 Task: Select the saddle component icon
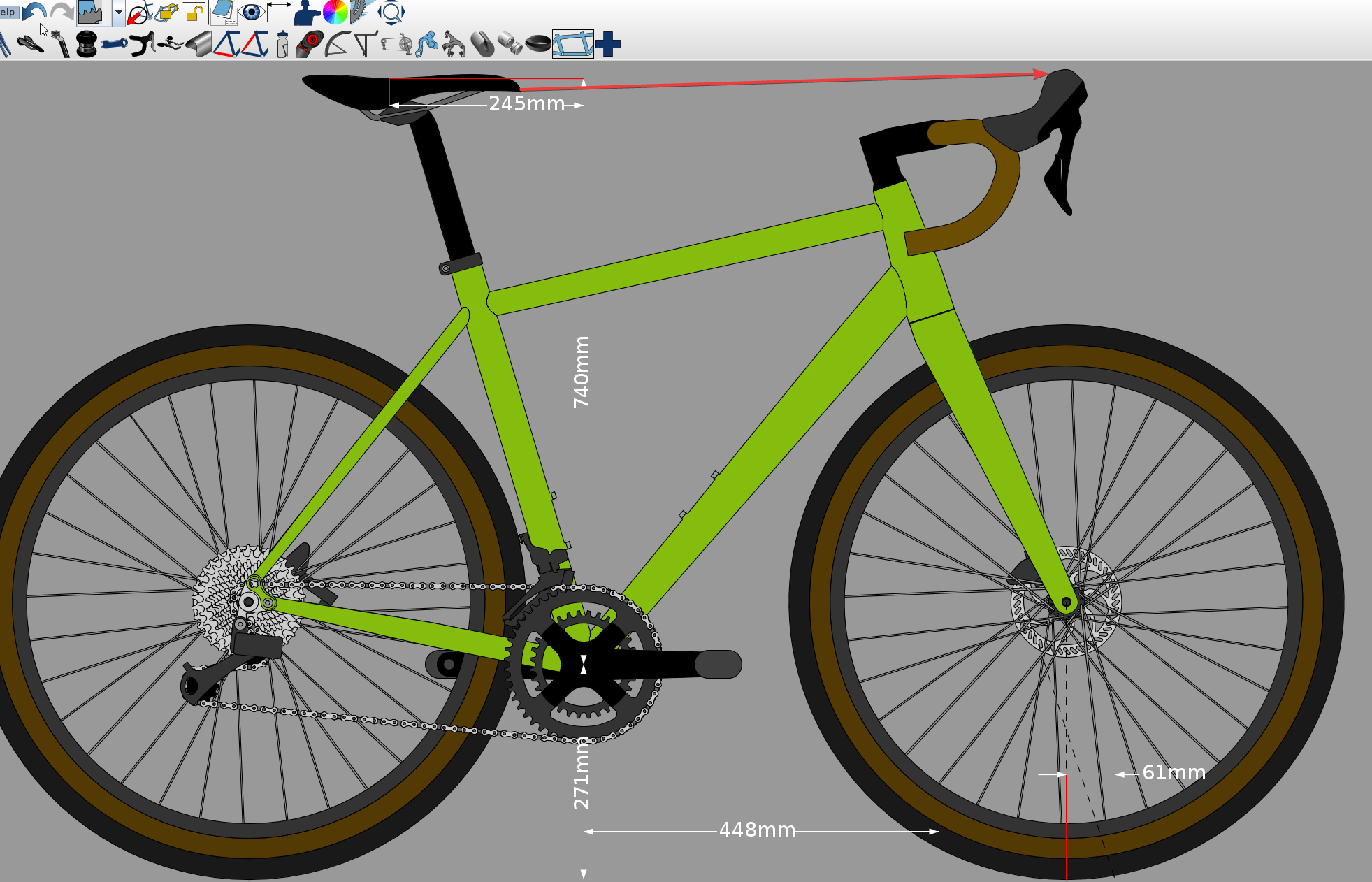[x=31, y=44]
